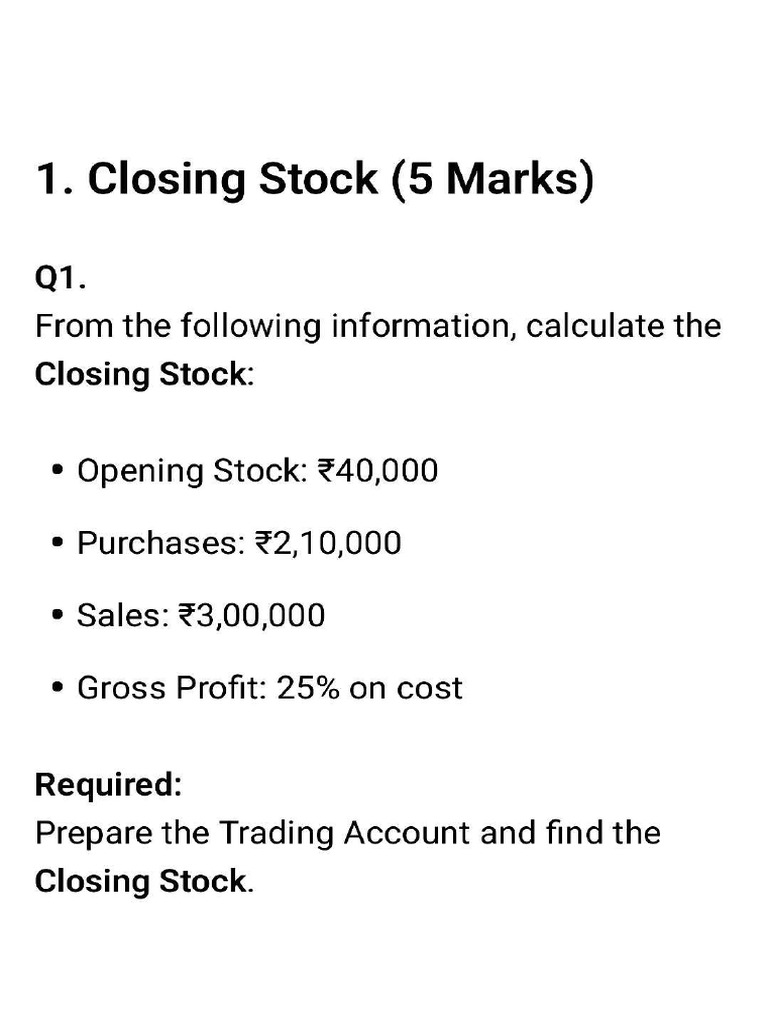Click 'Prepare the Trading Account and find the'
This screenshot has height=1024, width=768.
(348, 833)
